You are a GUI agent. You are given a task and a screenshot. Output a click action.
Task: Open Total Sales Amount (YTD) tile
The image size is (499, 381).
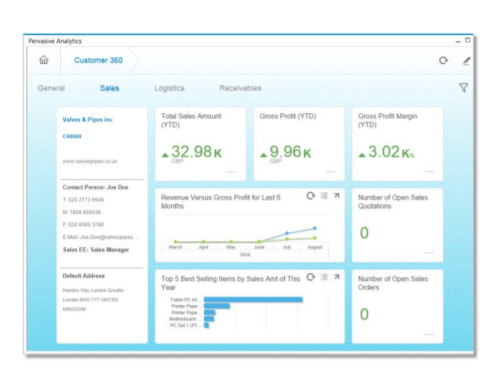click(201, 144)
